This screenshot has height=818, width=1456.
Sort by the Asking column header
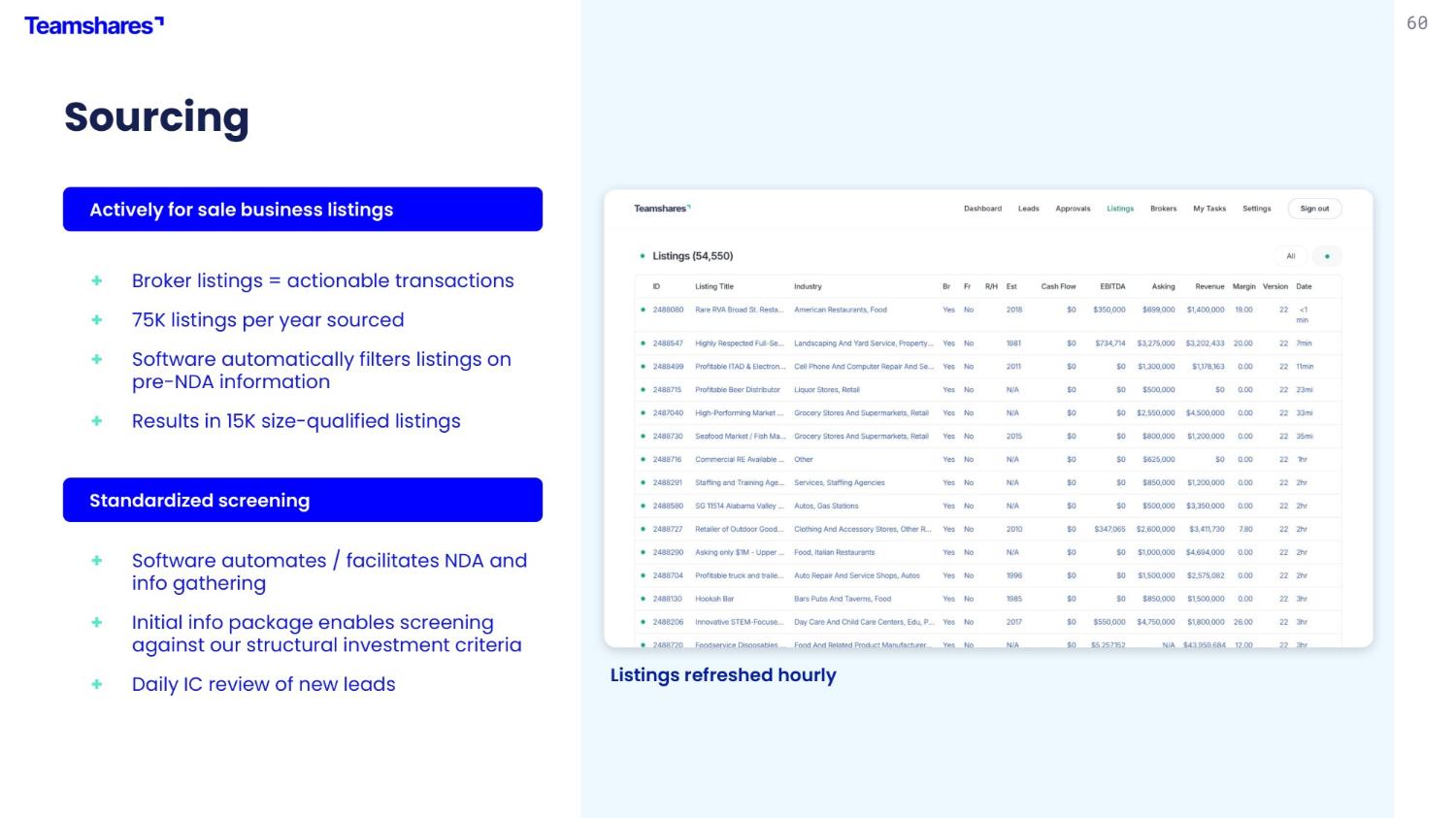pyautogui.click(x=1163, y=286)
